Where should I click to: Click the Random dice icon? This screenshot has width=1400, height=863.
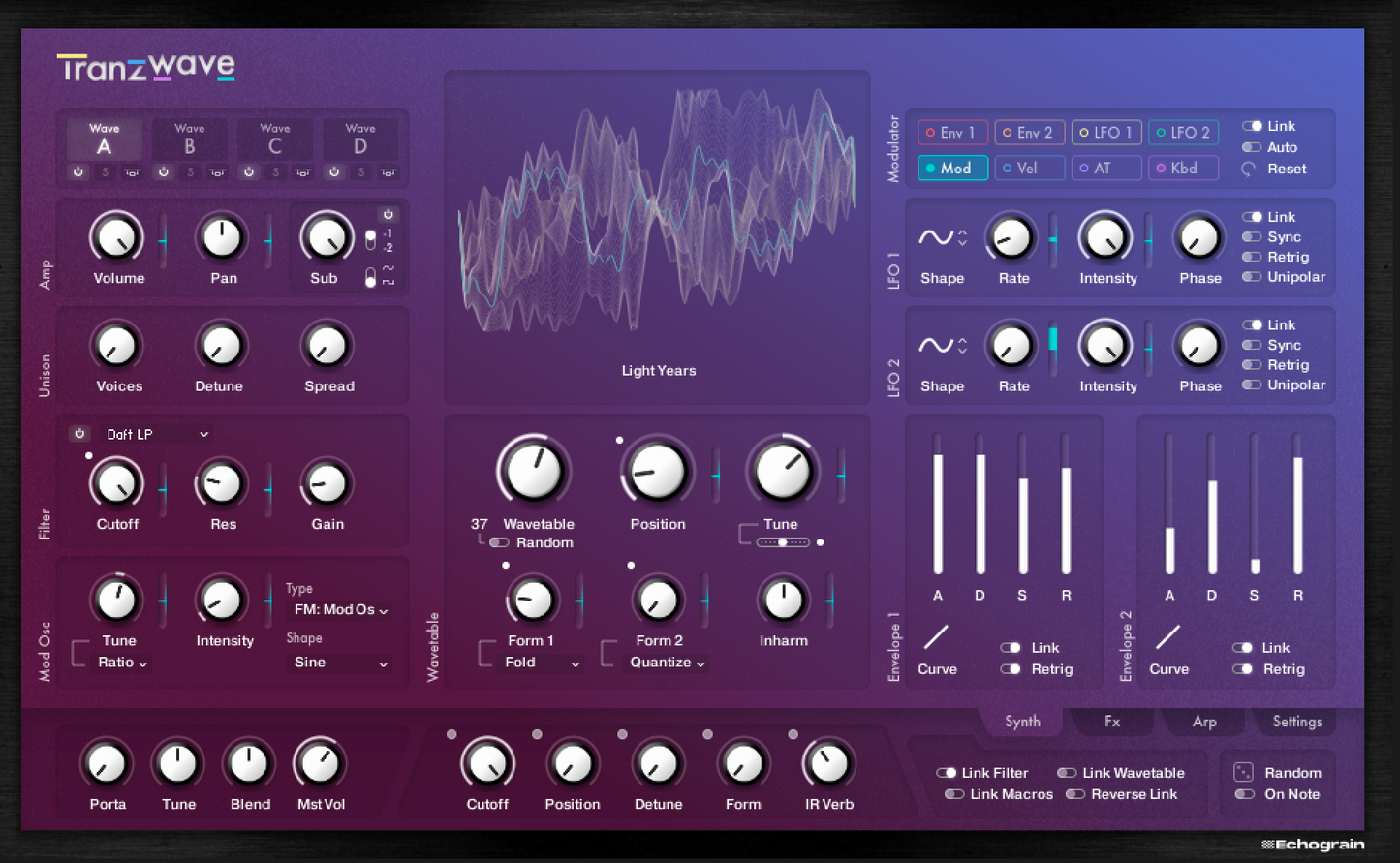1243,772
